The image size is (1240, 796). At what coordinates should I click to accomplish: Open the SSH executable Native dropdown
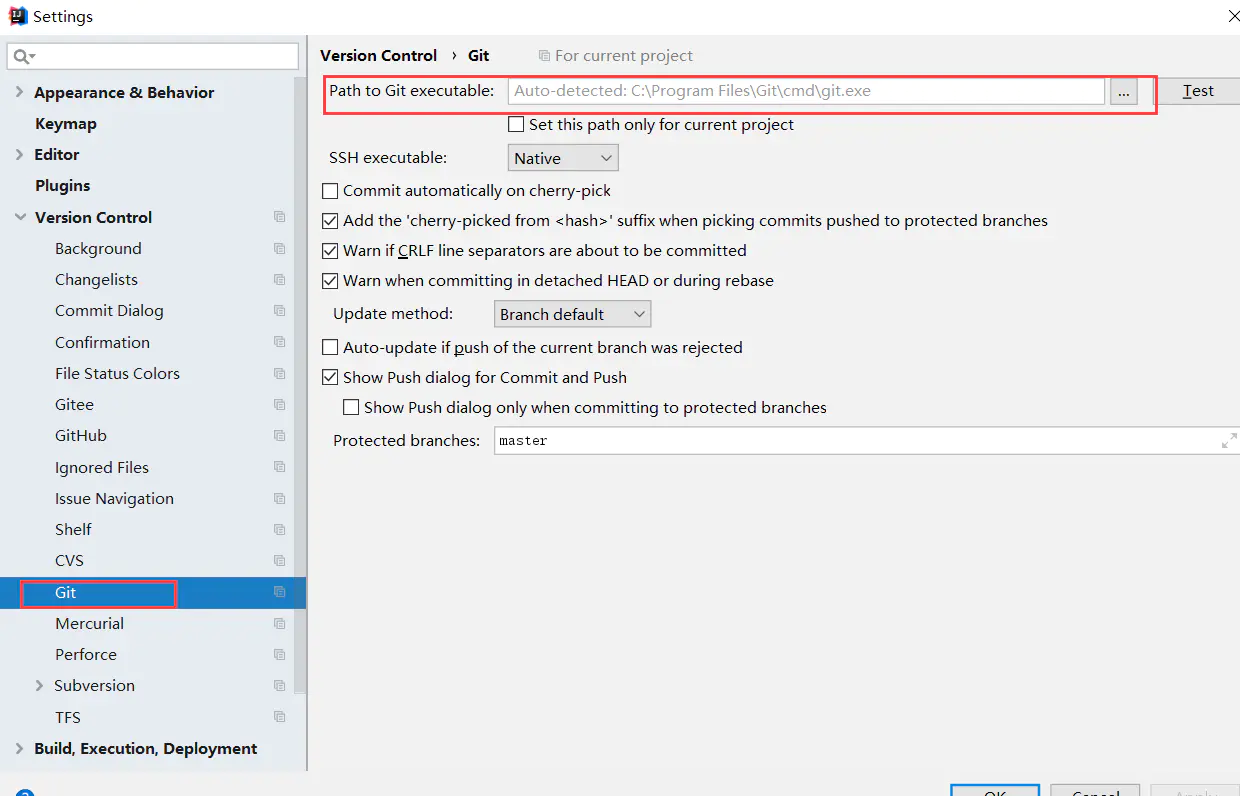(563, 158)
